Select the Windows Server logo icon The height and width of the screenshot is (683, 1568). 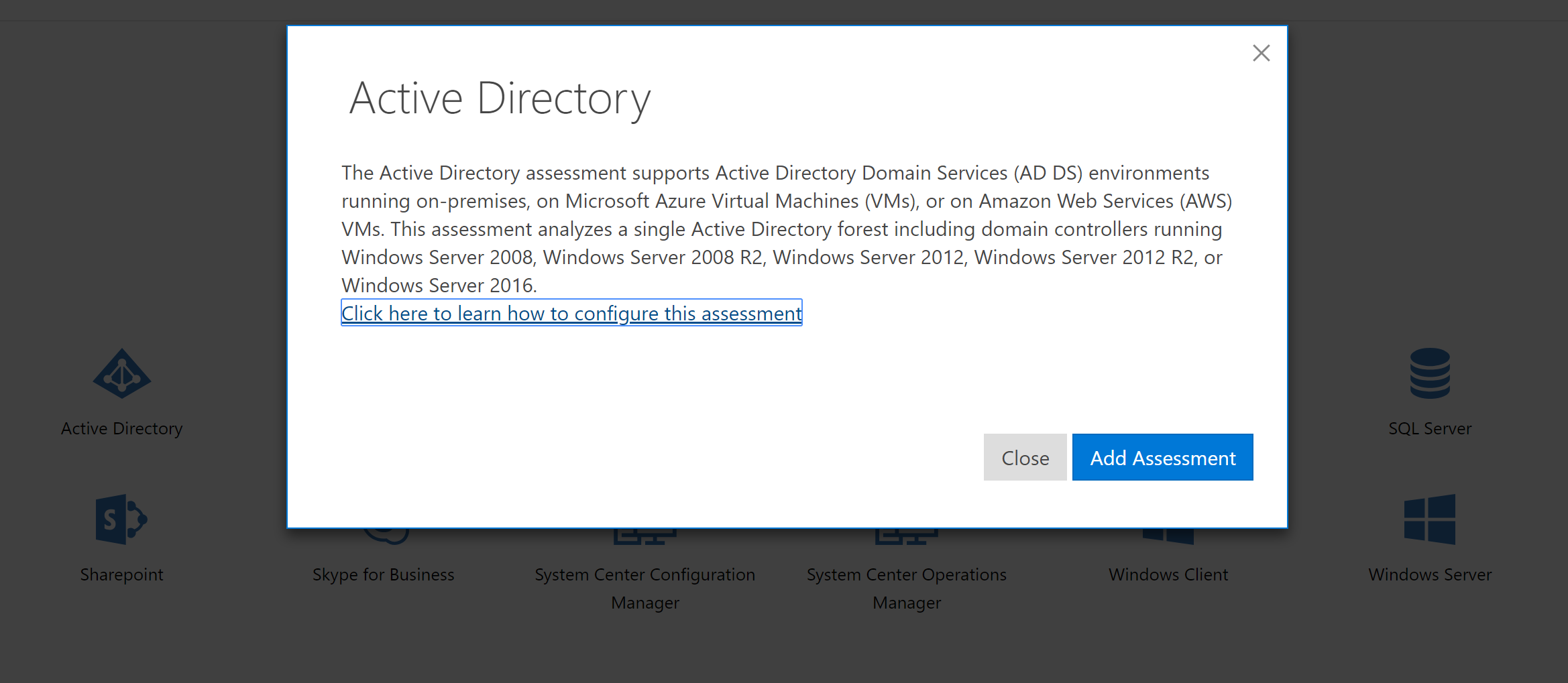1430,519
